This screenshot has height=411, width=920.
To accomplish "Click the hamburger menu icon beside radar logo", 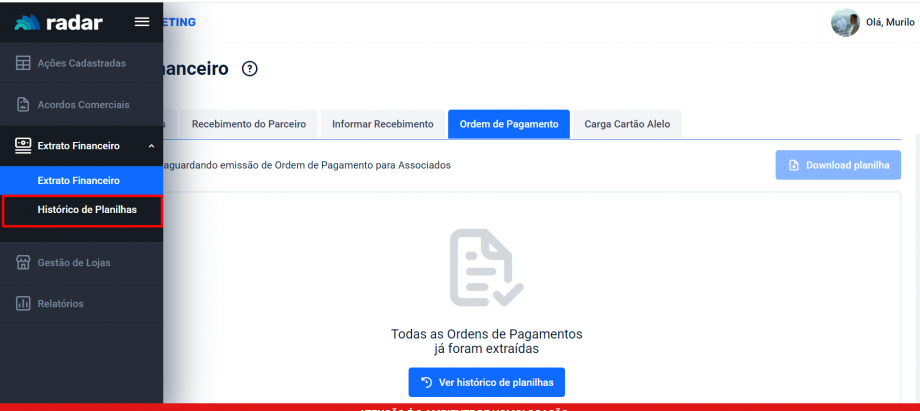I will pyautogui.click(x=142, y=22).
